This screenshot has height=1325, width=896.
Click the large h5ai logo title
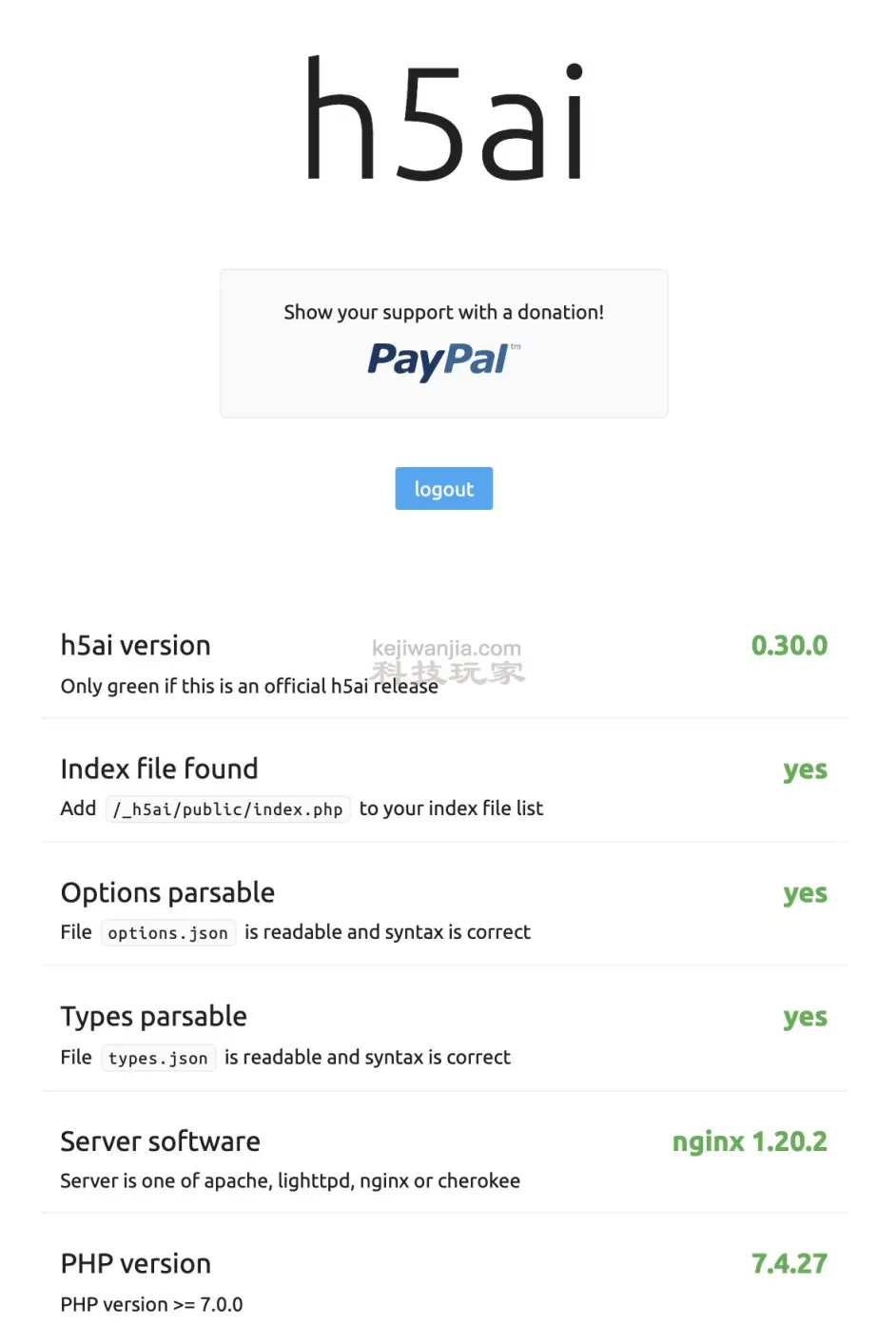pos(443,121)
